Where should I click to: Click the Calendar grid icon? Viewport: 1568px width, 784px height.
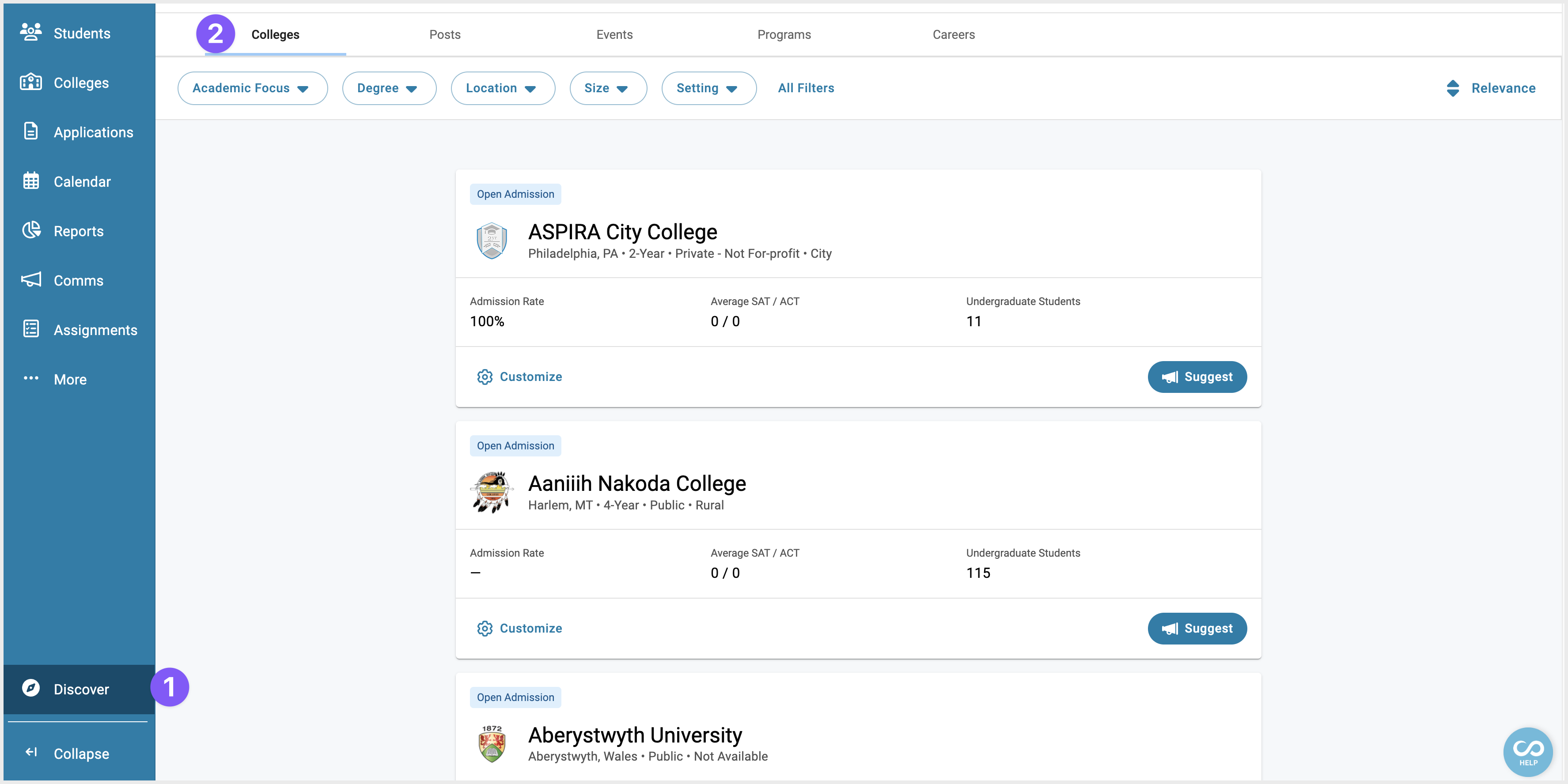coord(30,181)
